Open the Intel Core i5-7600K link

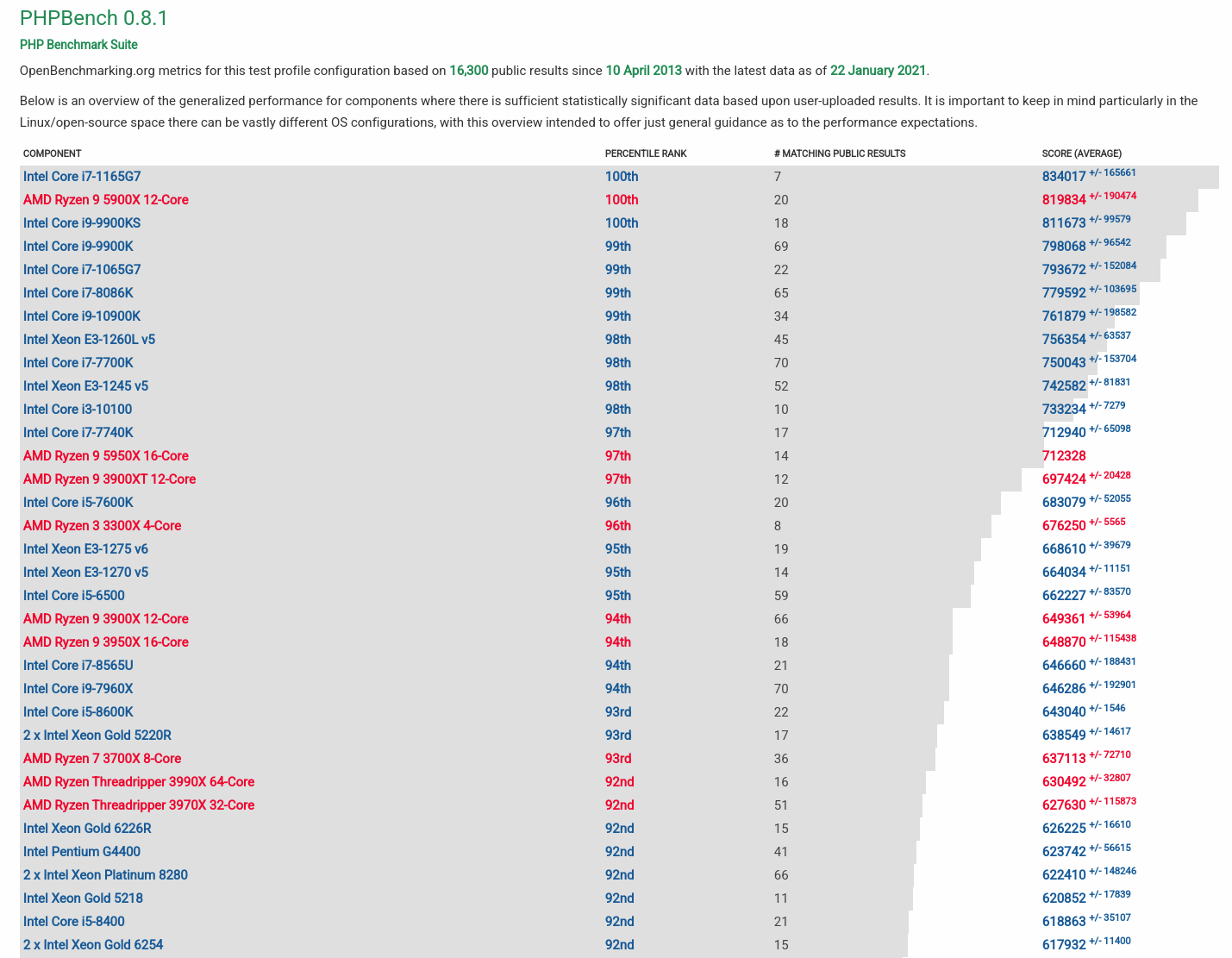[78, 503]
